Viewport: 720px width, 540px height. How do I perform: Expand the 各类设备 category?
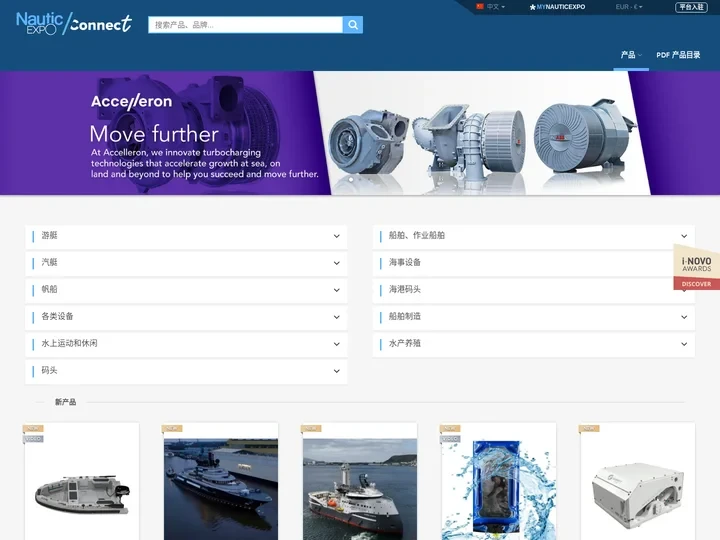tap(186, 317)
